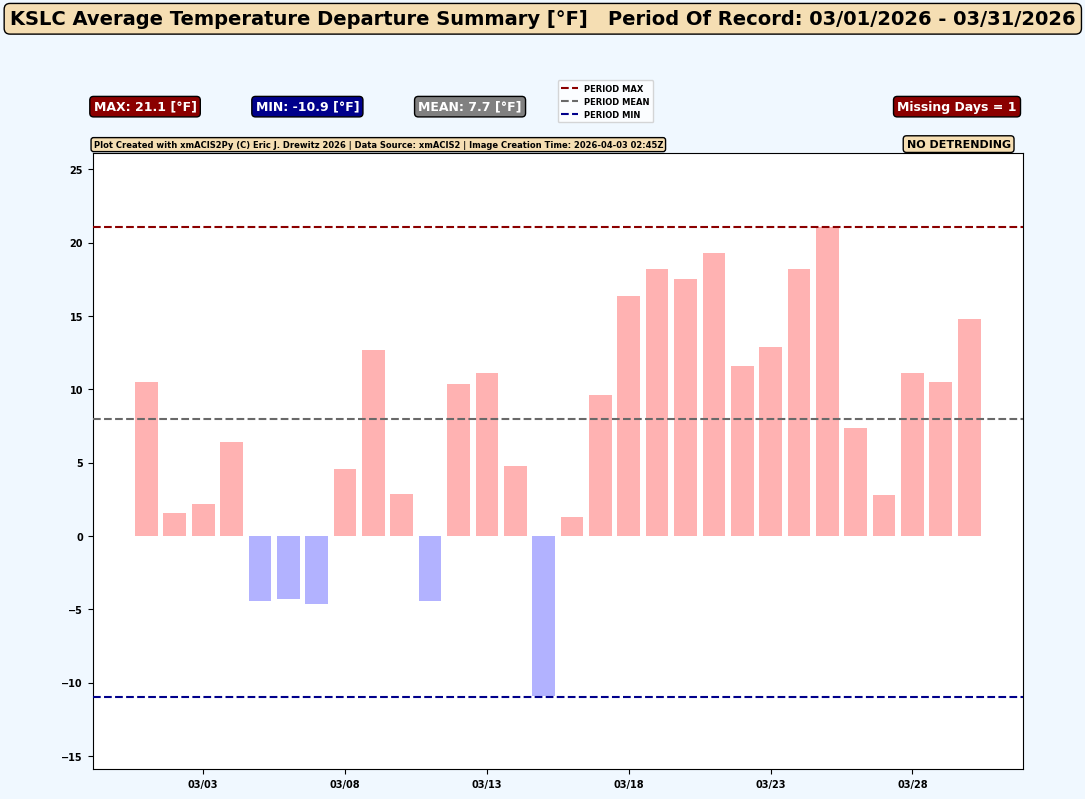Click the −15 y-axis tick label
Image resolution: width=1085 pixels, height=799 pixels.
pos(72,757)
